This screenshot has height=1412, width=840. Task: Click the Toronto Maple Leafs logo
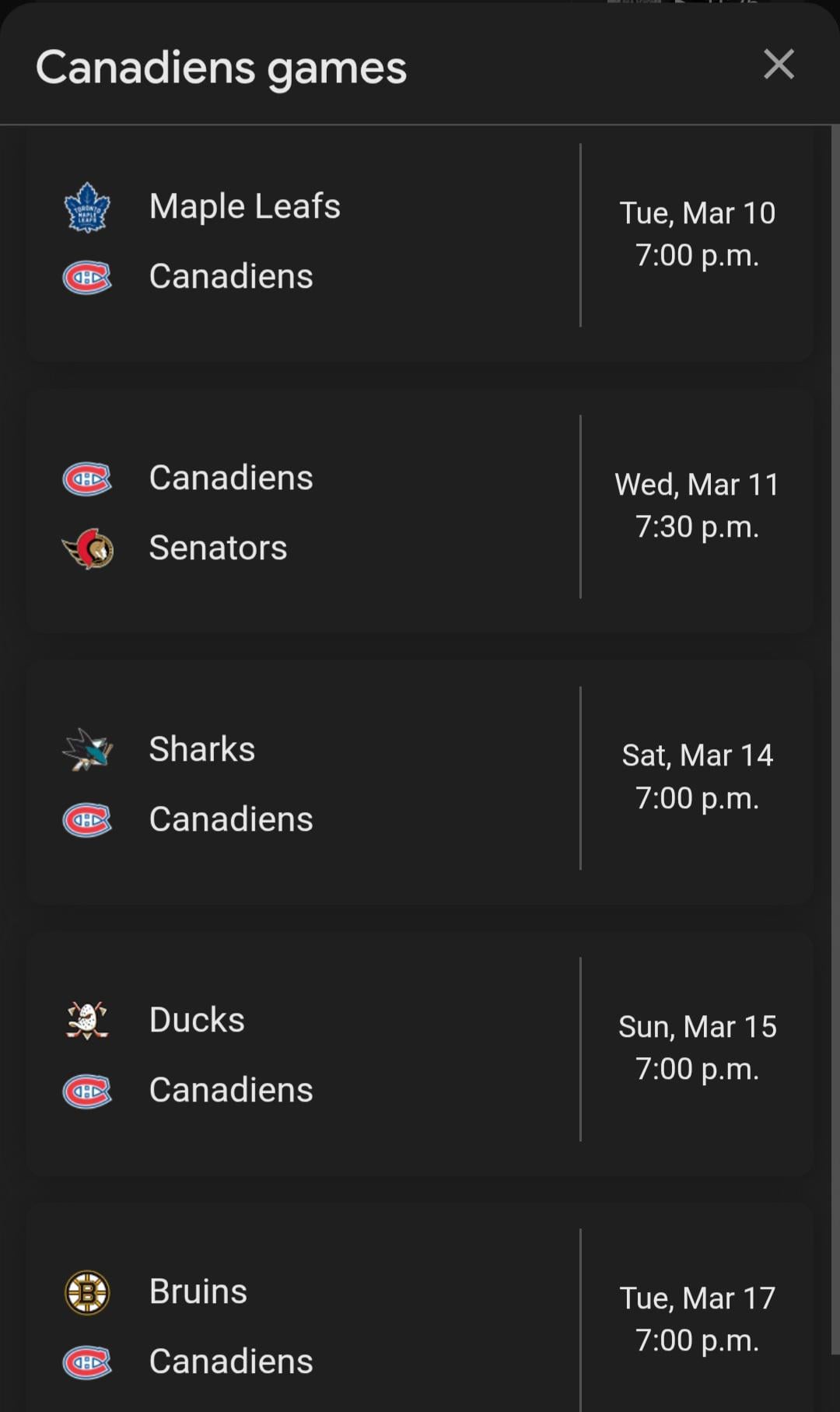coord(87,208)
